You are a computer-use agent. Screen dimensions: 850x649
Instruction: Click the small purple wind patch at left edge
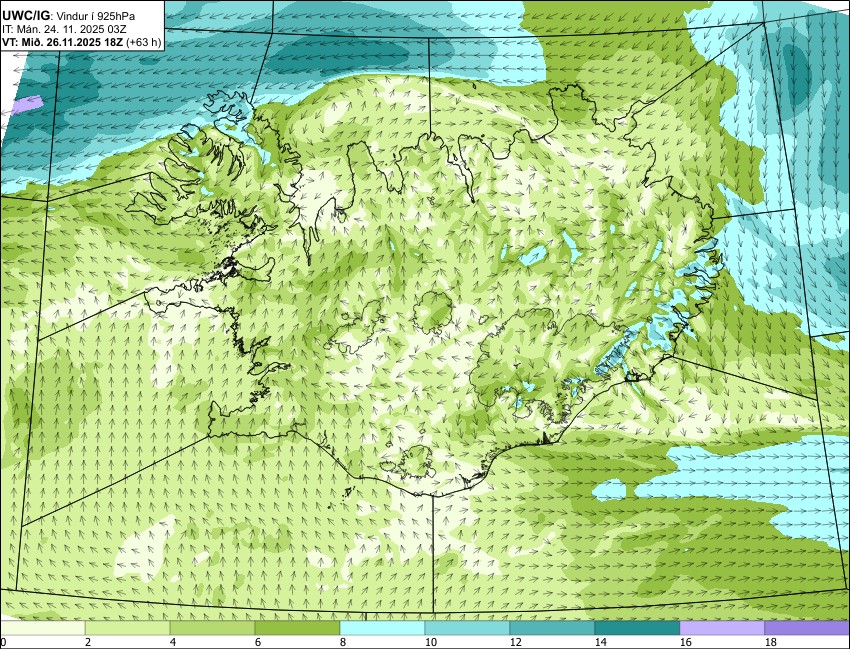coord(29,103)
